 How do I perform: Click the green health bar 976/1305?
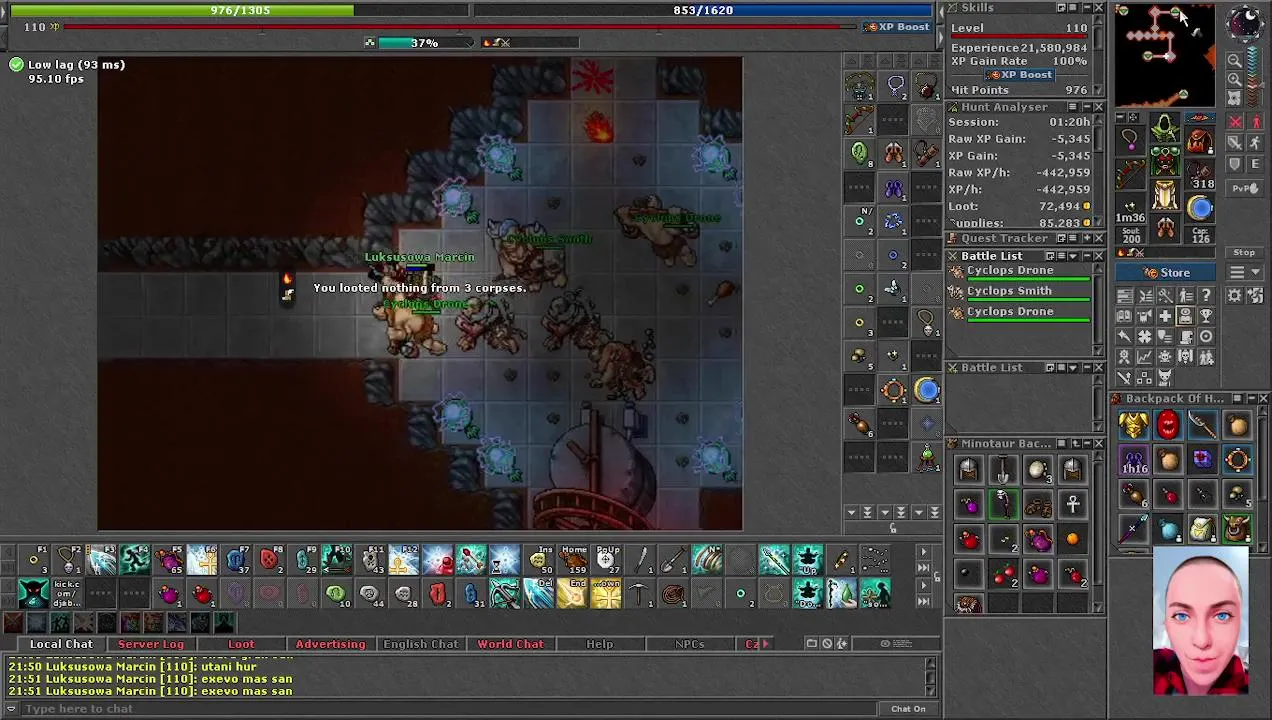pyautogui.click(x=239, y=10)
